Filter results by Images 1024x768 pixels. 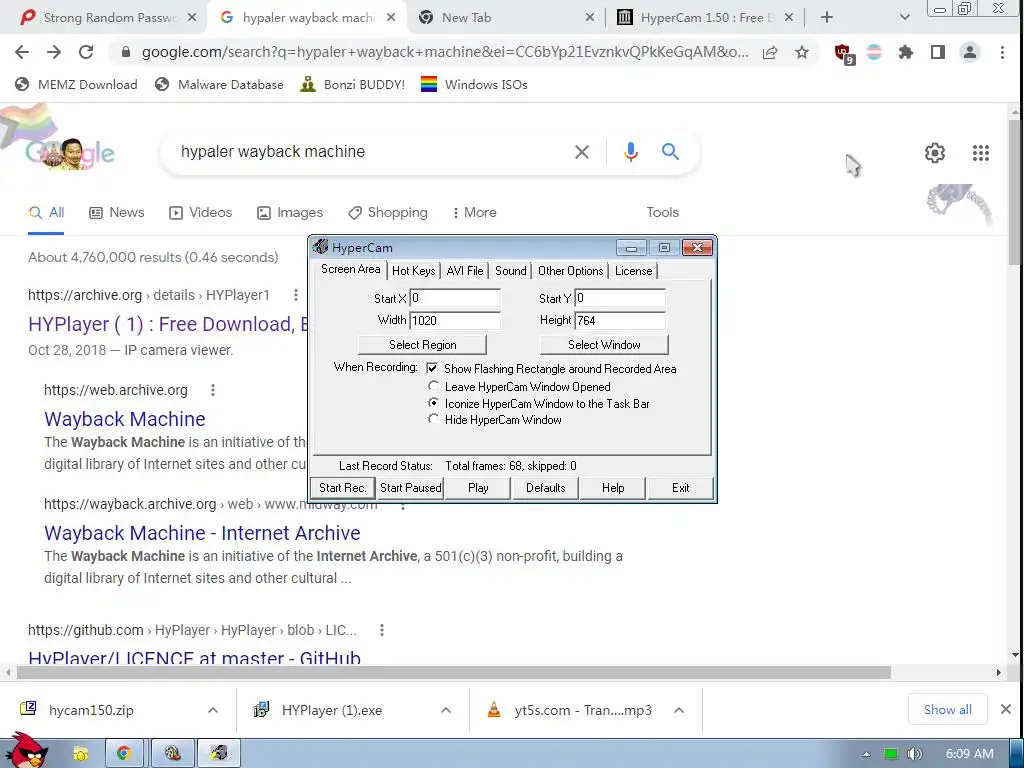[x=290, y=213]
